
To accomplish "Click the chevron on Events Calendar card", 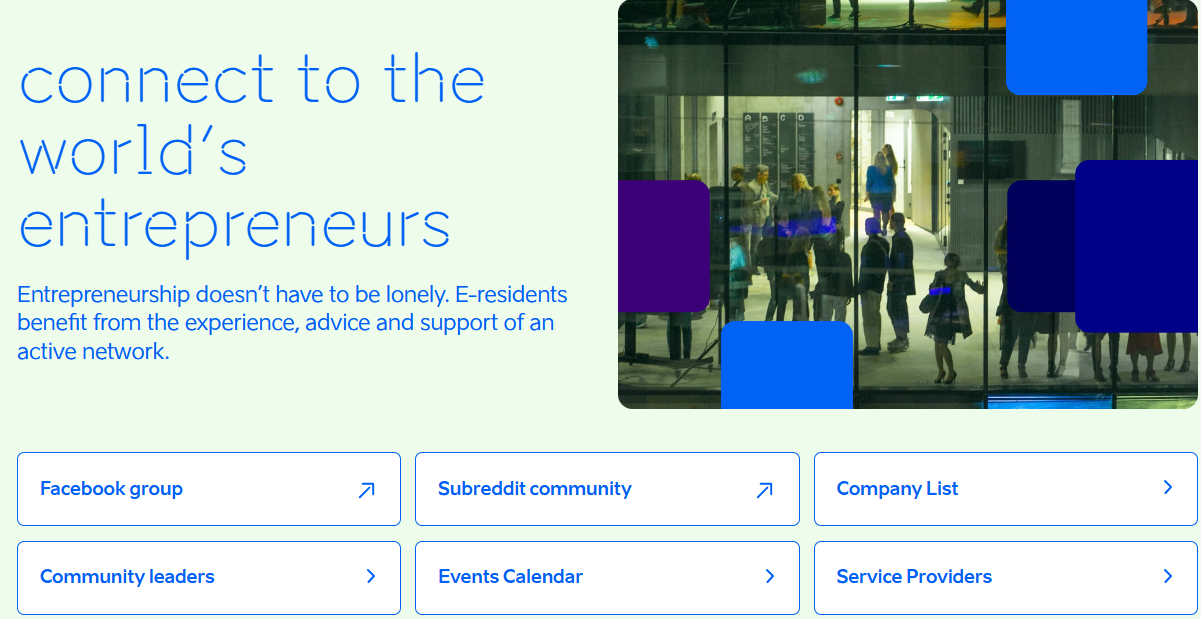I will point(770,576).
